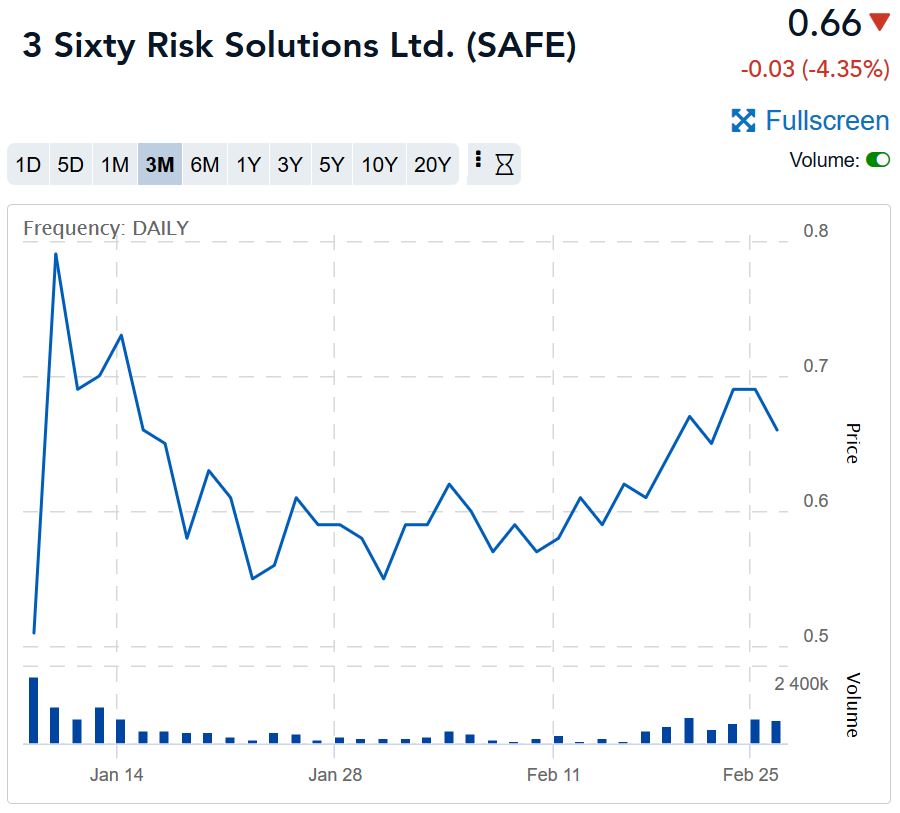Click the Jan 28 date axis label

coord(335,775)
